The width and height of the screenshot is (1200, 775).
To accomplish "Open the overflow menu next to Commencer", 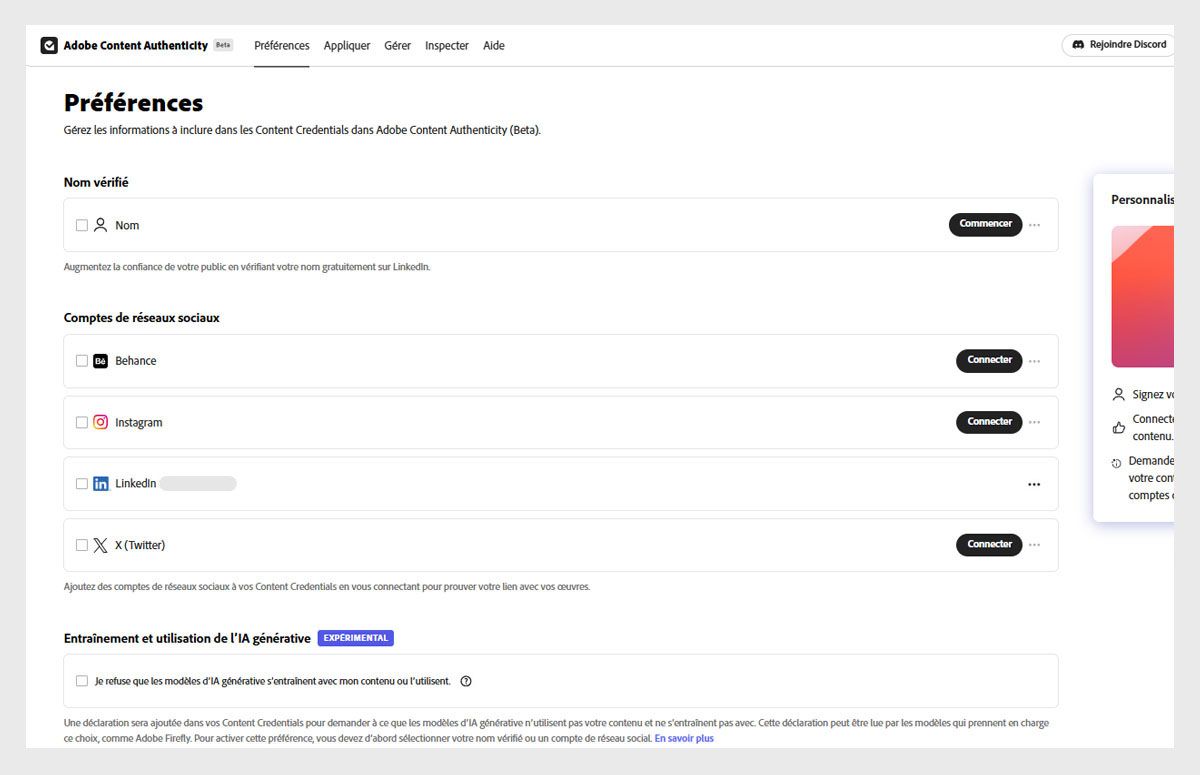I will pyautogui.click(x=1035, y=224).
